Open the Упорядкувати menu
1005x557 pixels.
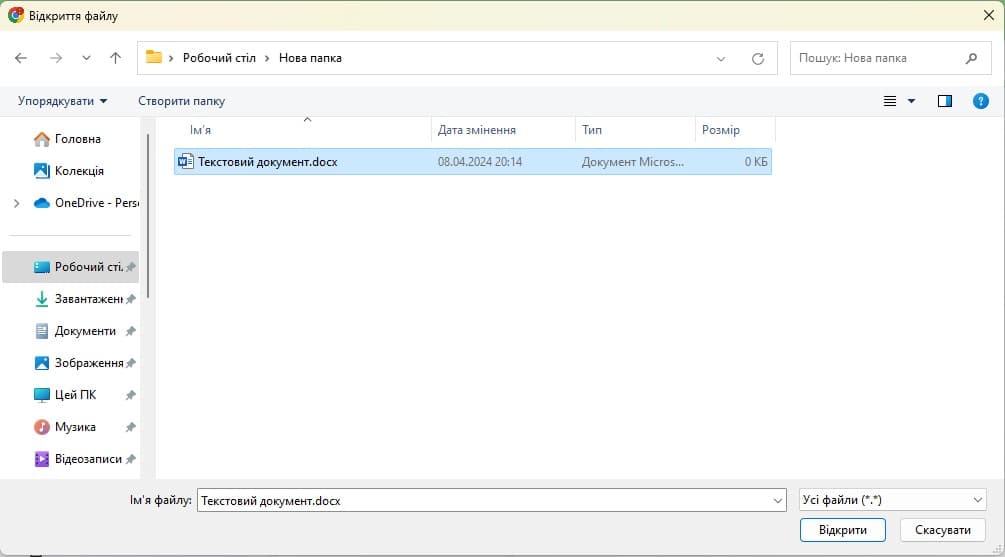pyautogui.click(x=62, y=101)
